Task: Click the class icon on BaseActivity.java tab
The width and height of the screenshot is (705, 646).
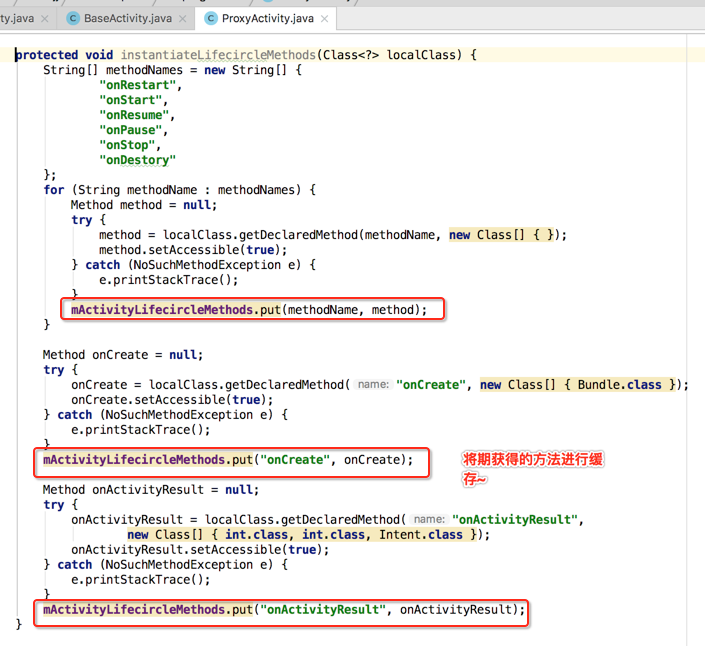Action: 72,18
